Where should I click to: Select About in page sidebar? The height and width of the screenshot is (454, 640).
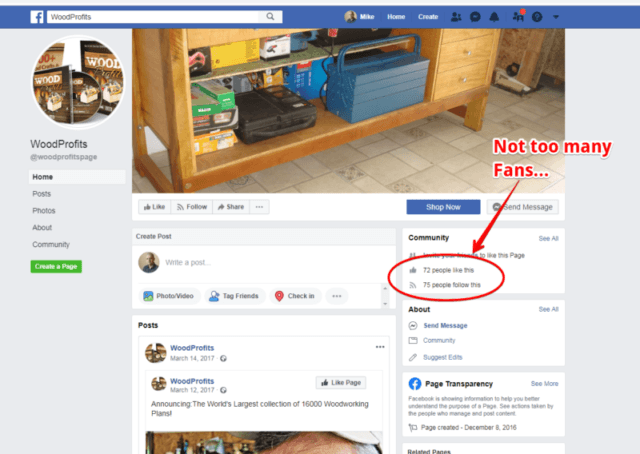tap(42, 227)
